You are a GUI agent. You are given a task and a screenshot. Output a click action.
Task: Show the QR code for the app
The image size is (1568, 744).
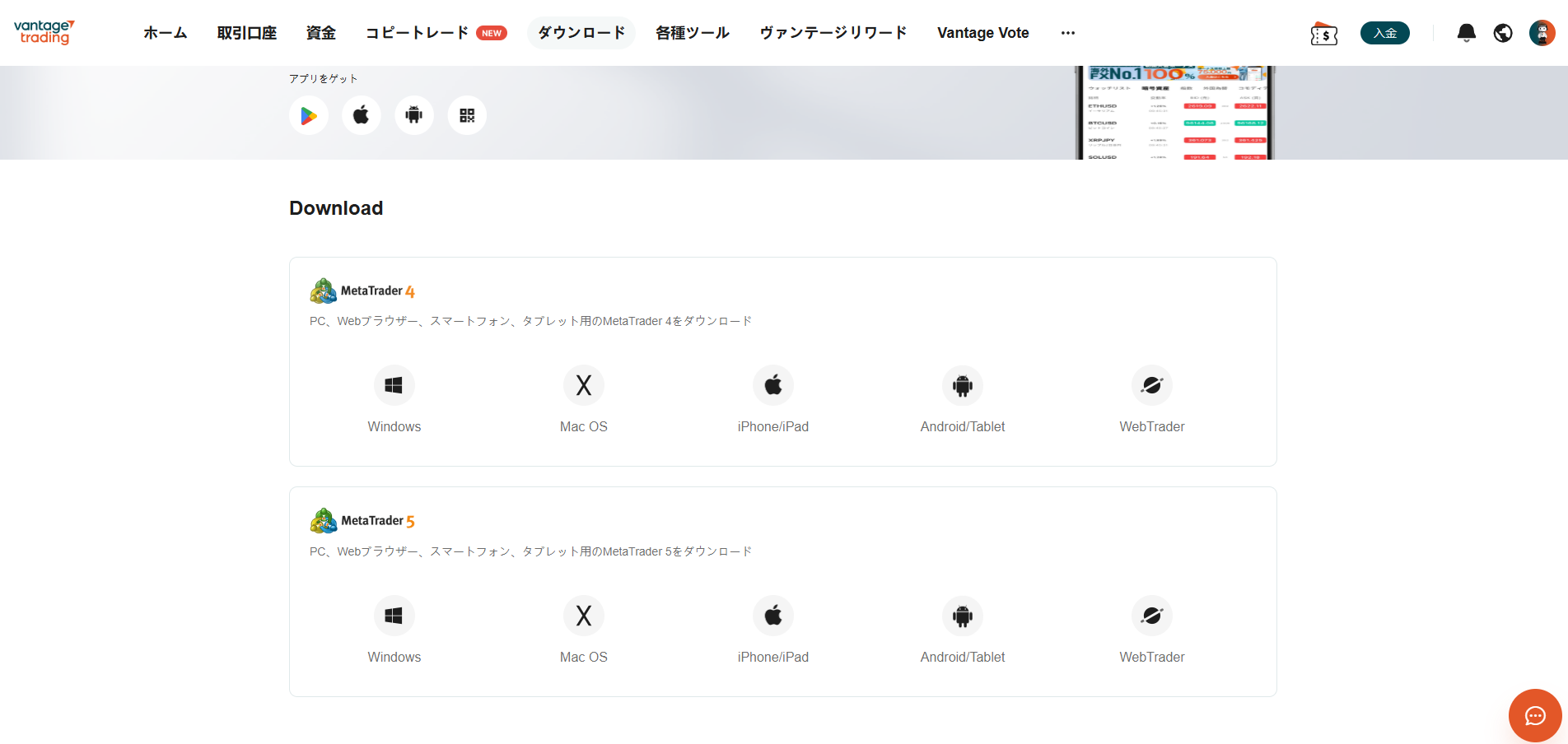coord(467,115)
